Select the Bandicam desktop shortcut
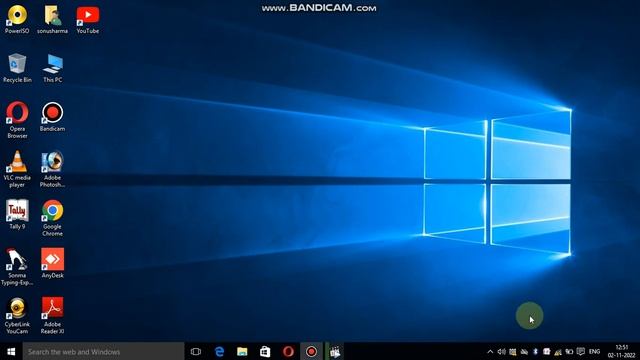 point(52,117)
